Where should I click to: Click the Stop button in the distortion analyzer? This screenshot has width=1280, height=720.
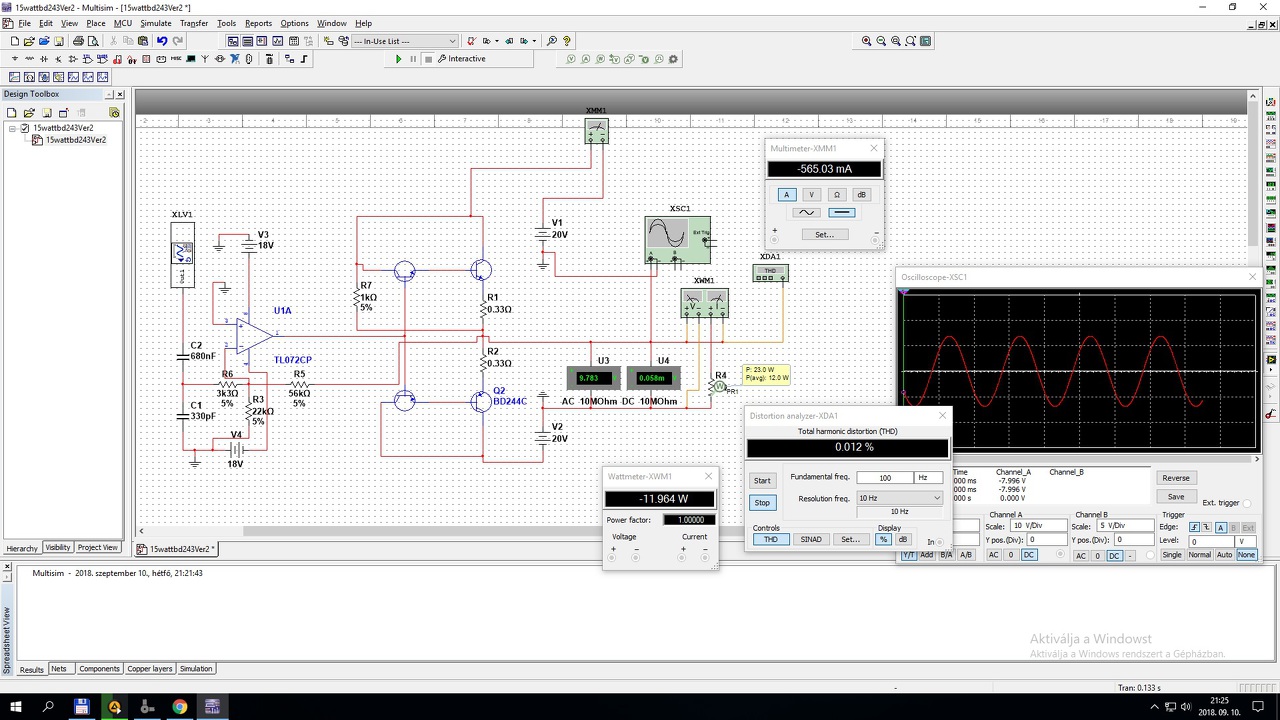[x=762, y=503]
